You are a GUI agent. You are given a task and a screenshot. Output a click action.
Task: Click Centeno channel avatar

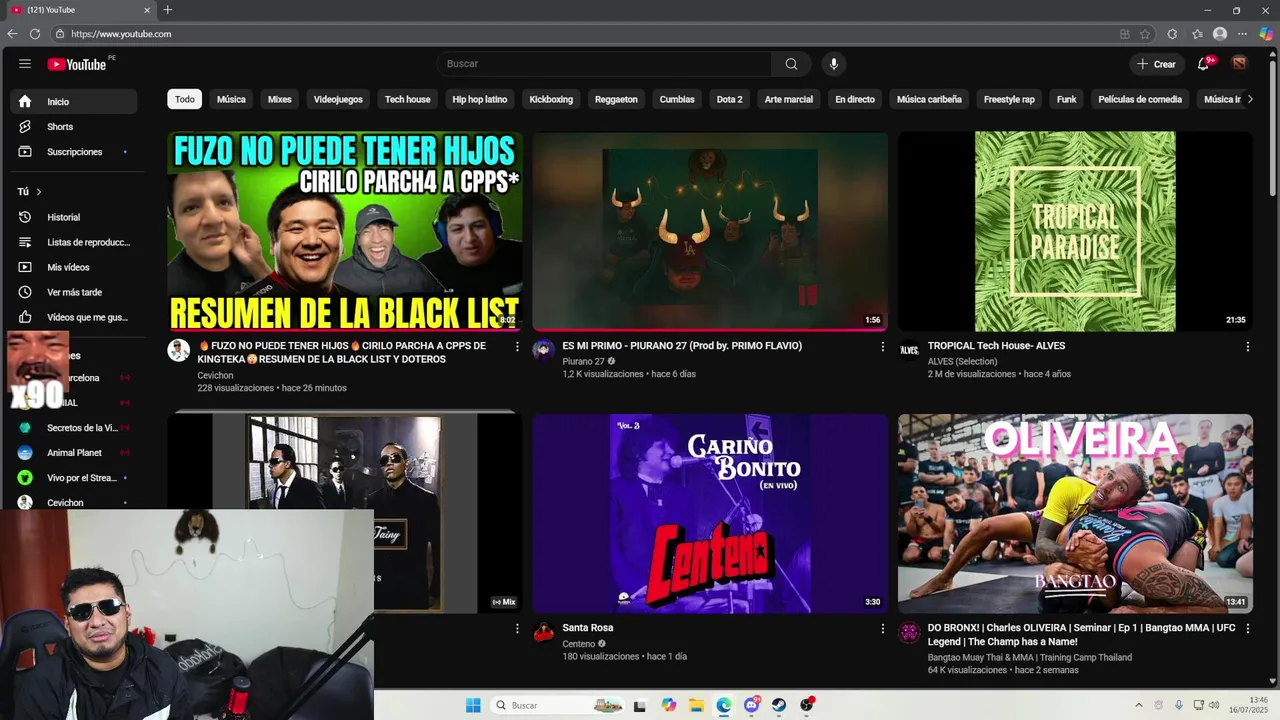(x=544, y=632)
